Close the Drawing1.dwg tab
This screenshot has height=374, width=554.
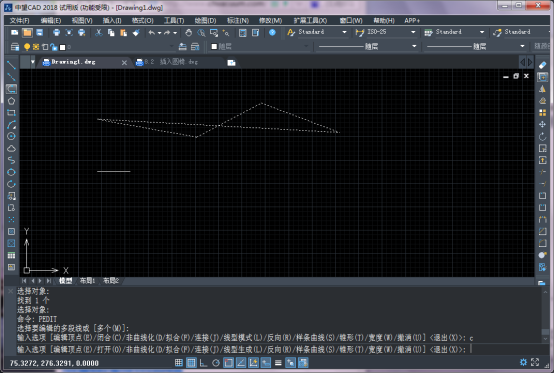pos(124,63)
